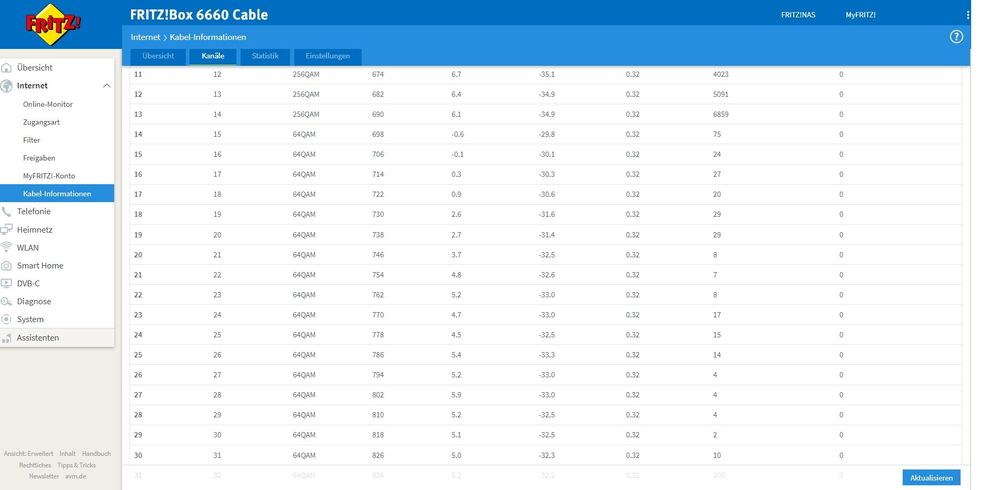999x490 pixels.
Task: Click the Telefonie phone icon
Action: pos(6,212)
